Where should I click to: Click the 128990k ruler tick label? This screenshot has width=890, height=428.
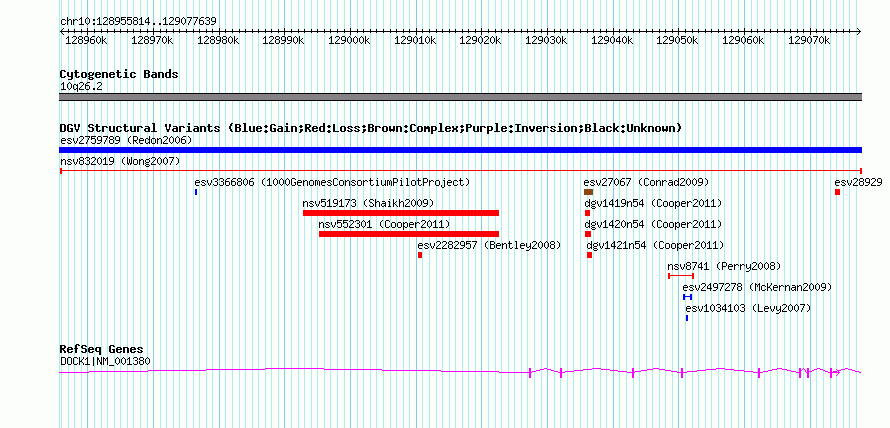click(283, 40)
